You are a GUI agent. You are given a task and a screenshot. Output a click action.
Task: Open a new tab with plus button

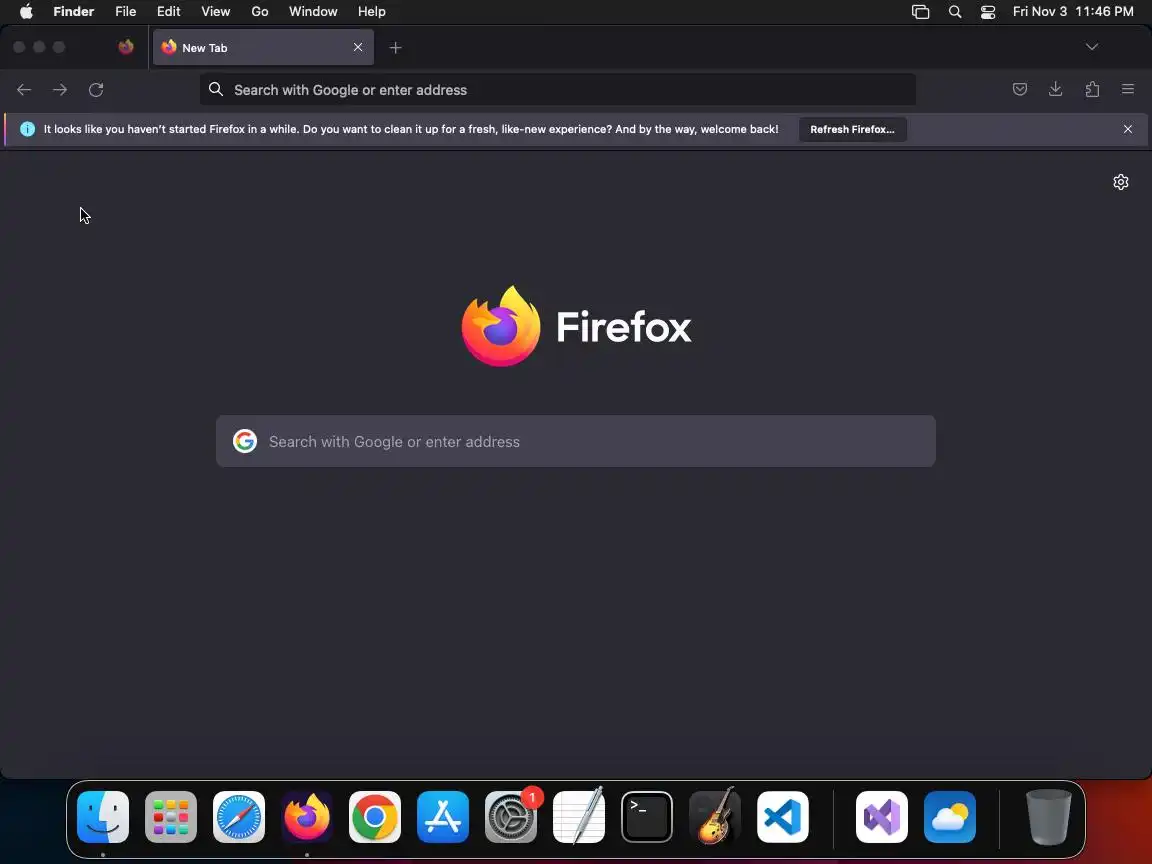[x=395, y=48]
